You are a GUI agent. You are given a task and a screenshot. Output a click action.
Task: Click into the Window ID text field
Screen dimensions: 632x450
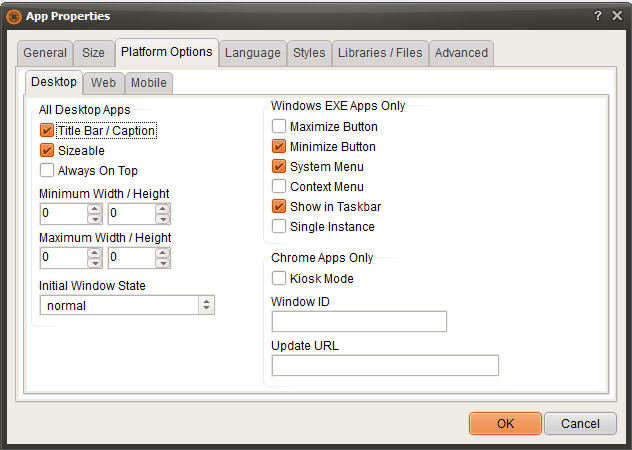coord(359,322)
